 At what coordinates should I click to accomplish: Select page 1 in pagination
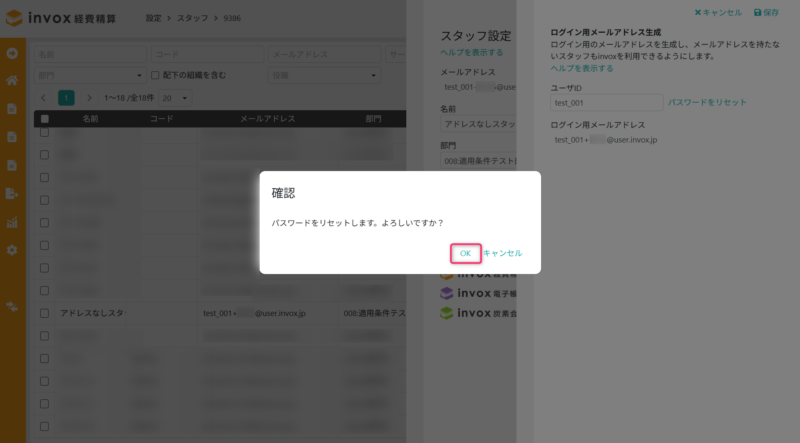tap(66, 98)
